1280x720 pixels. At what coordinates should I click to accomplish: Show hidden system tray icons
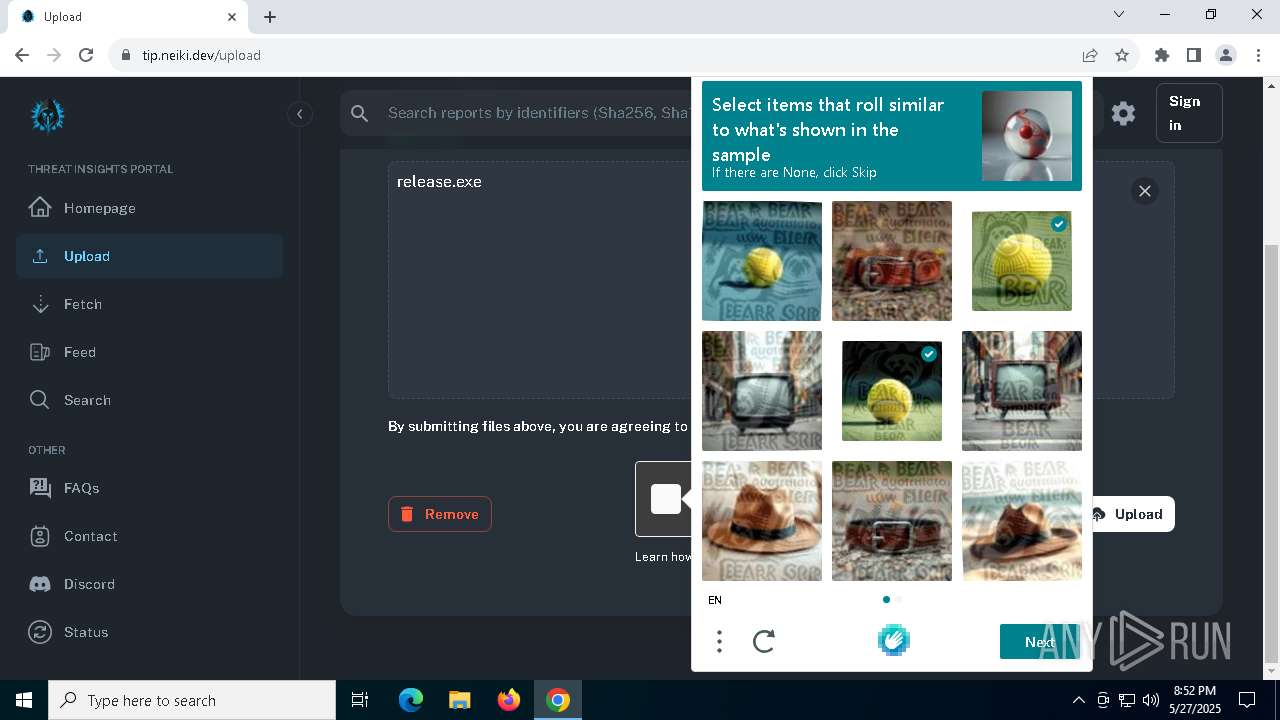coord(1078,700)
